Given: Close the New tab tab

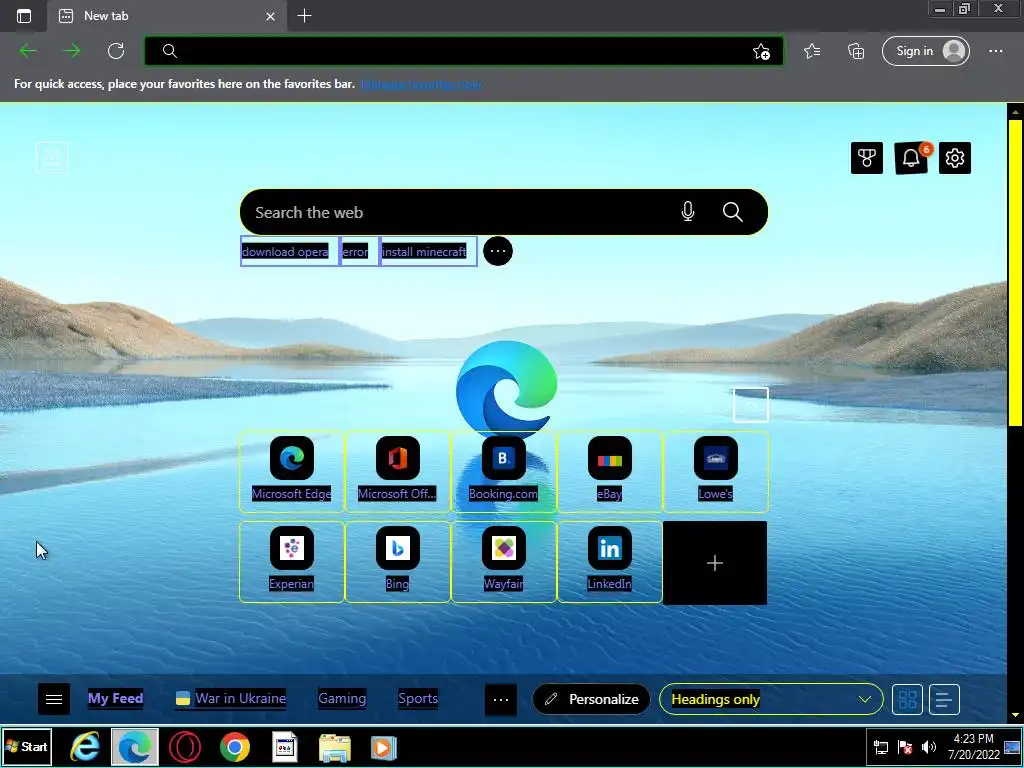Looking at the screenshot, I should [x=270, y=16].
